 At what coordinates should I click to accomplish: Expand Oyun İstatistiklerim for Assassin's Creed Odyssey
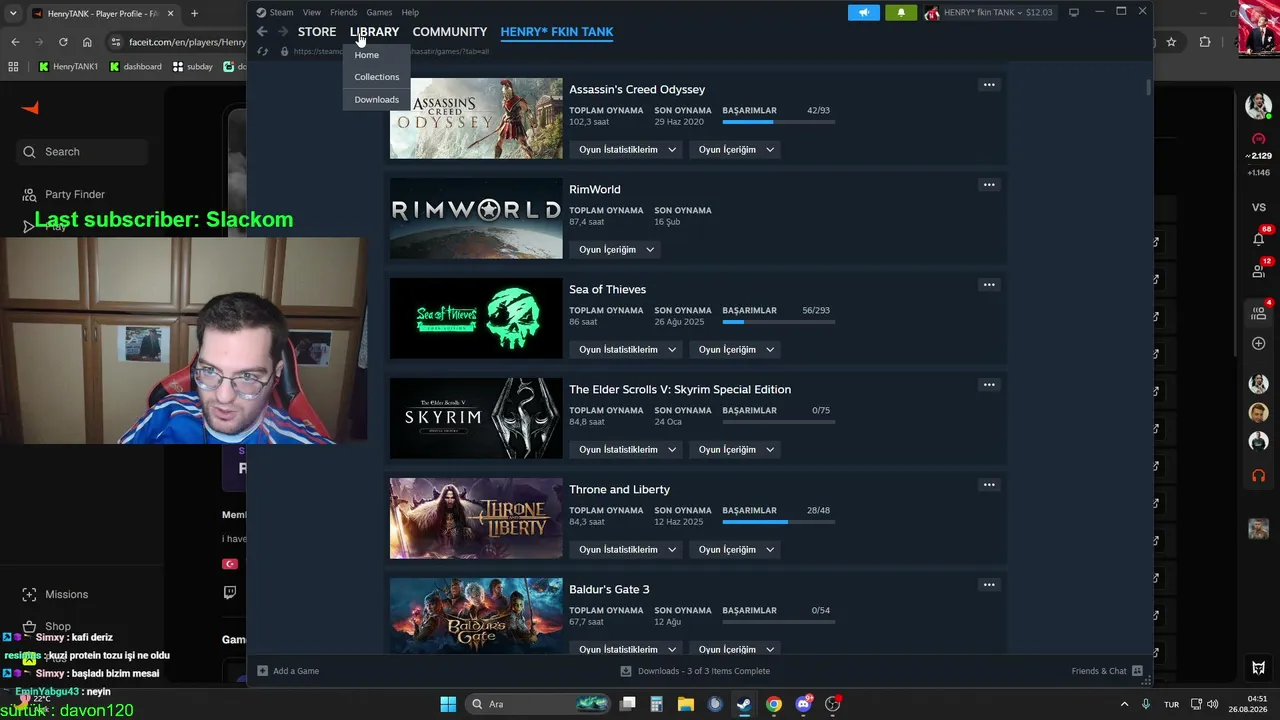click(x=628, y=150)
